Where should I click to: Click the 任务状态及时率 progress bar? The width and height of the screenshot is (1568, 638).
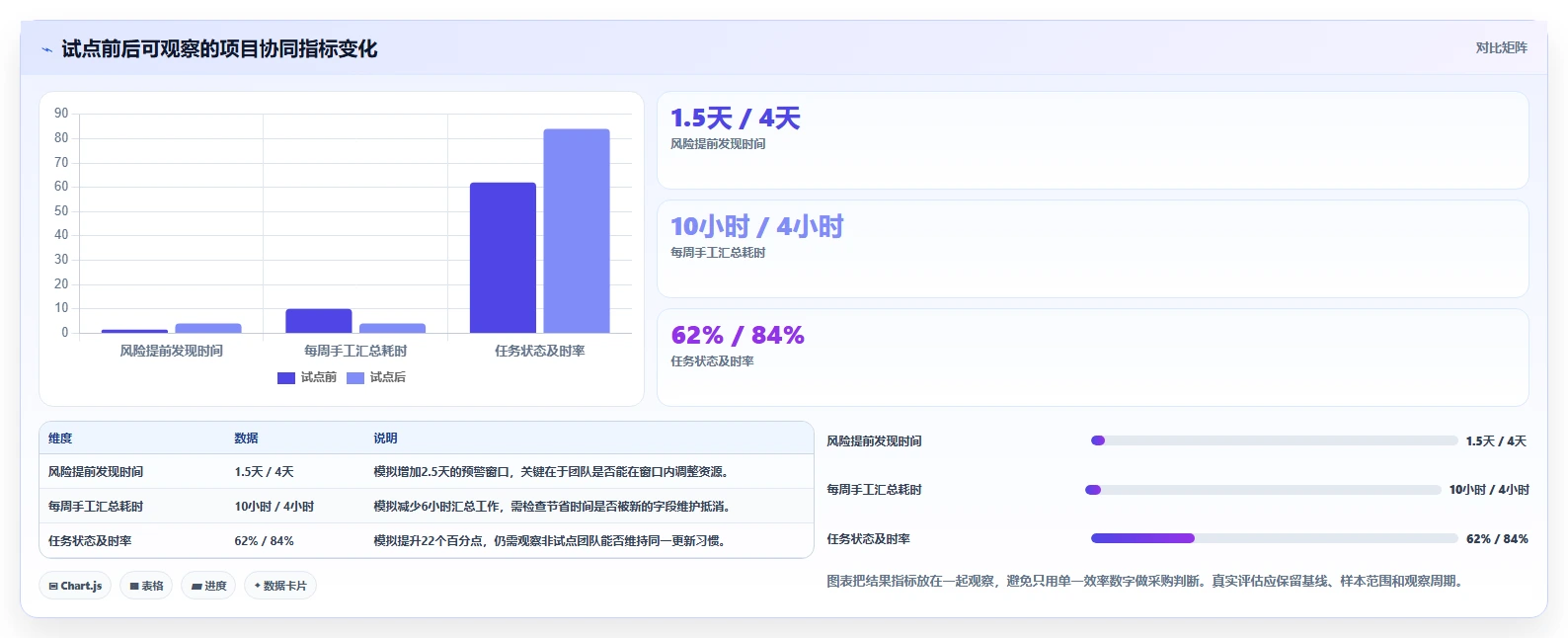[1274, 538]
